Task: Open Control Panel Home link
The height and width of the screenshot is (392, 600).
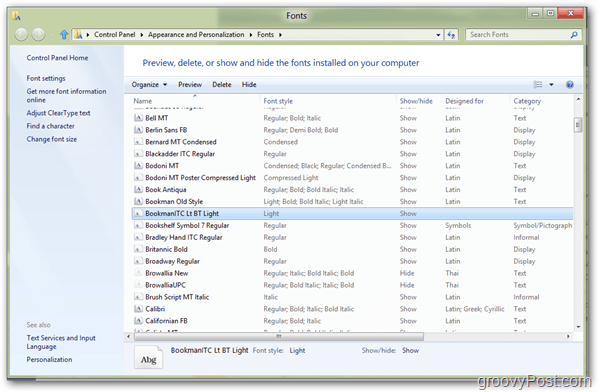Action: coord(57,58)
